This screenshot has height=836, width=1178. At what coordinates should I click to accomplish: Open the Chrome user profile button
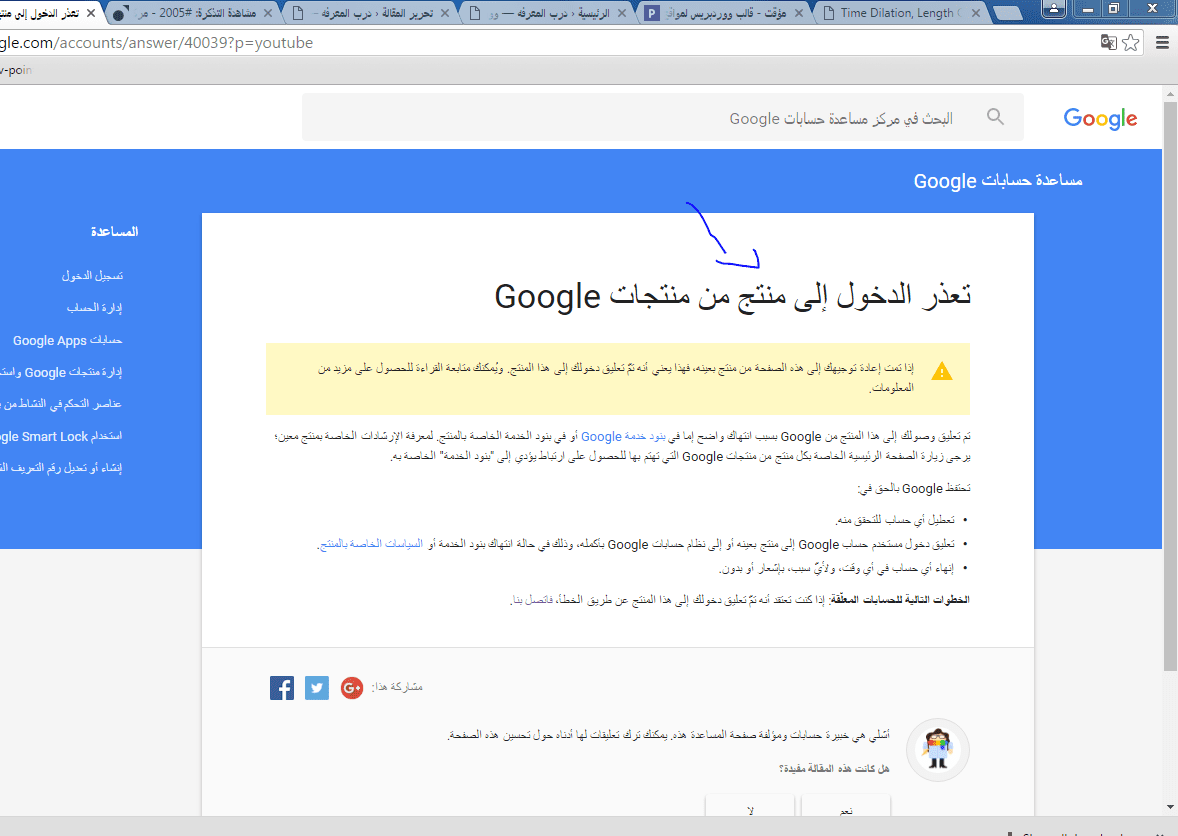tap(1054, 9)
